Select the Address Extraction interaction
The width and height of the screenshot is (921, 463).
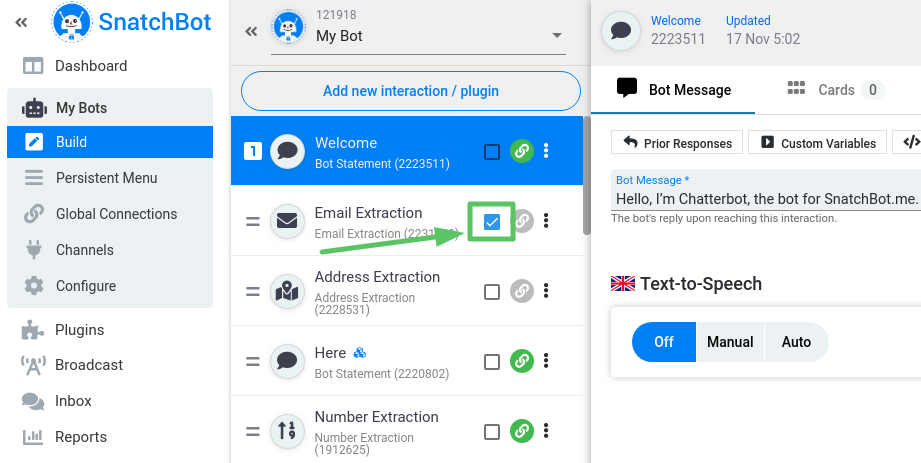(406, 291)
